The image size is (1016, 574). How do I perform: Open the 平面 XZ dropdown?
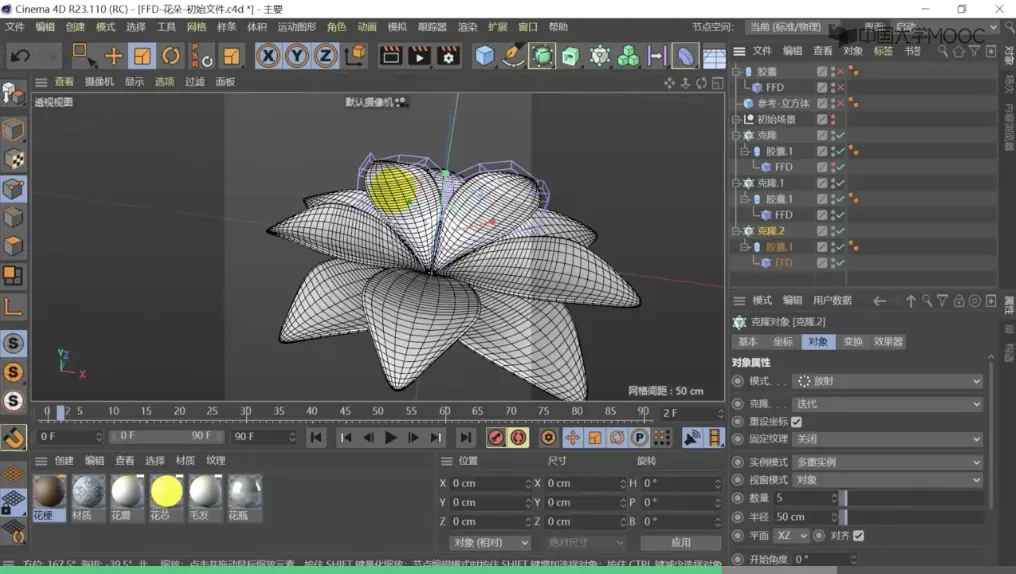click(x=790, y=535)
